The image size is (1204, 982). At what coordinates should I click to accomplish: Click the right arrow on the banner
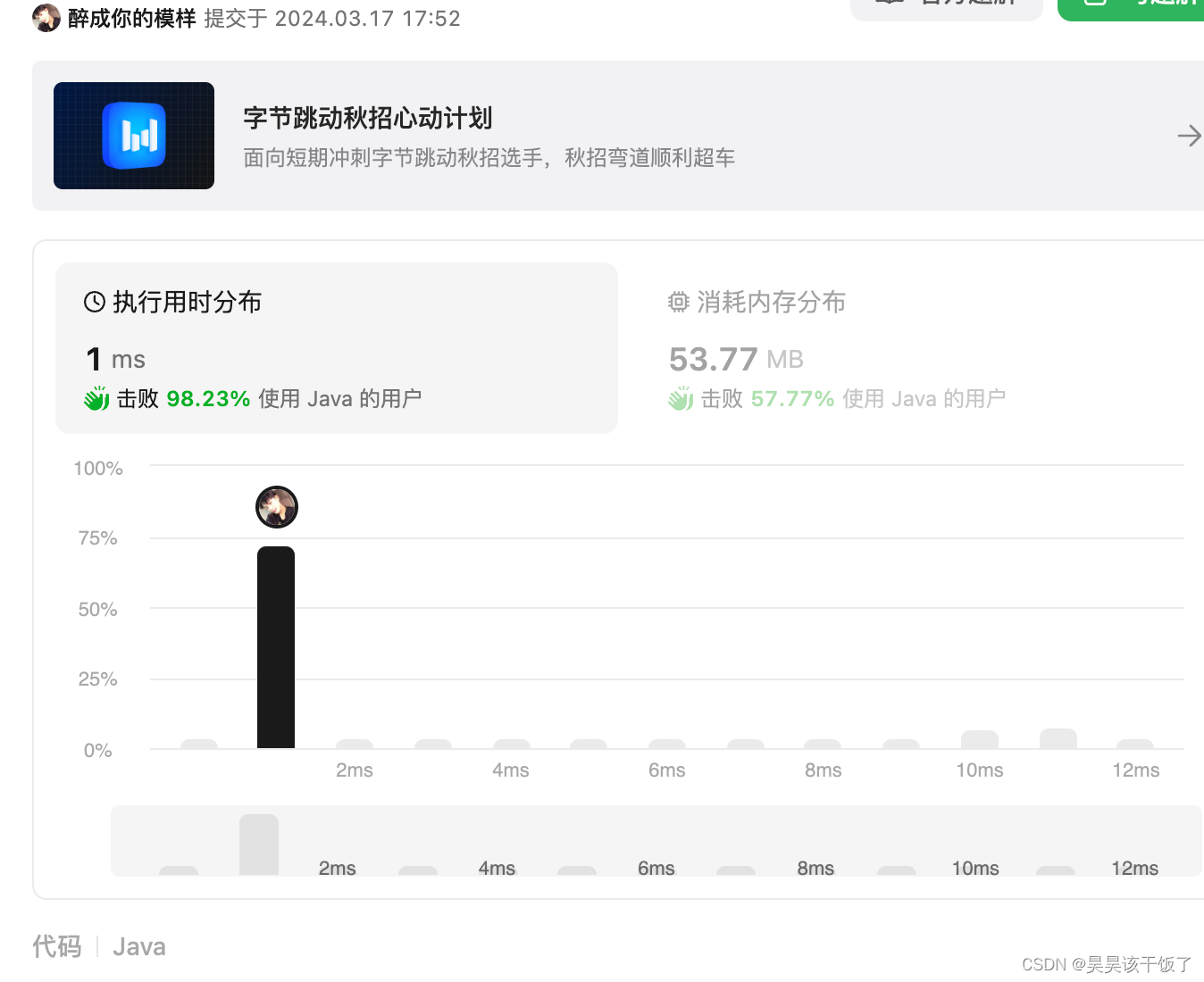1189,136
